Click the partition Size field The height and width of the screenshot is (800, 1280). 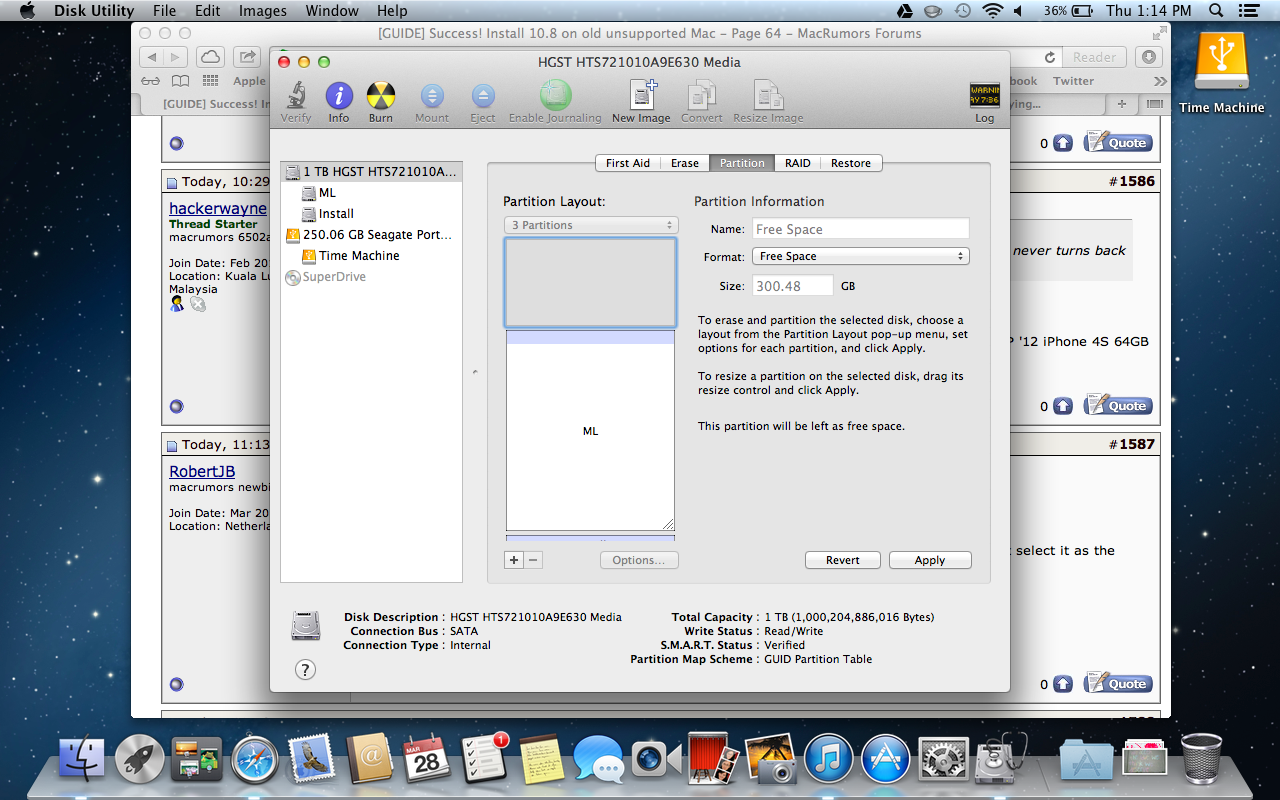(793, 286)
